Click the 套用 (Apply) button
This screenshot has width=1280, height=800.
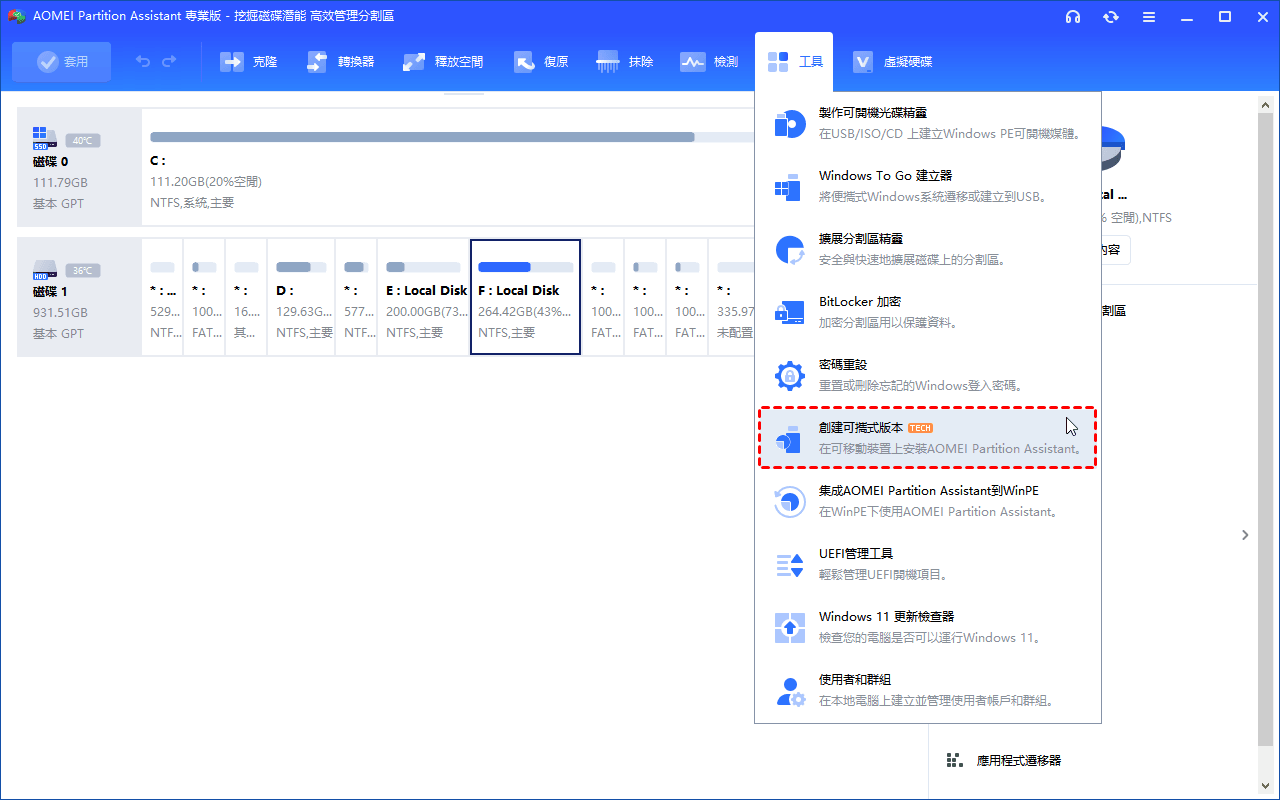point(62,62)
